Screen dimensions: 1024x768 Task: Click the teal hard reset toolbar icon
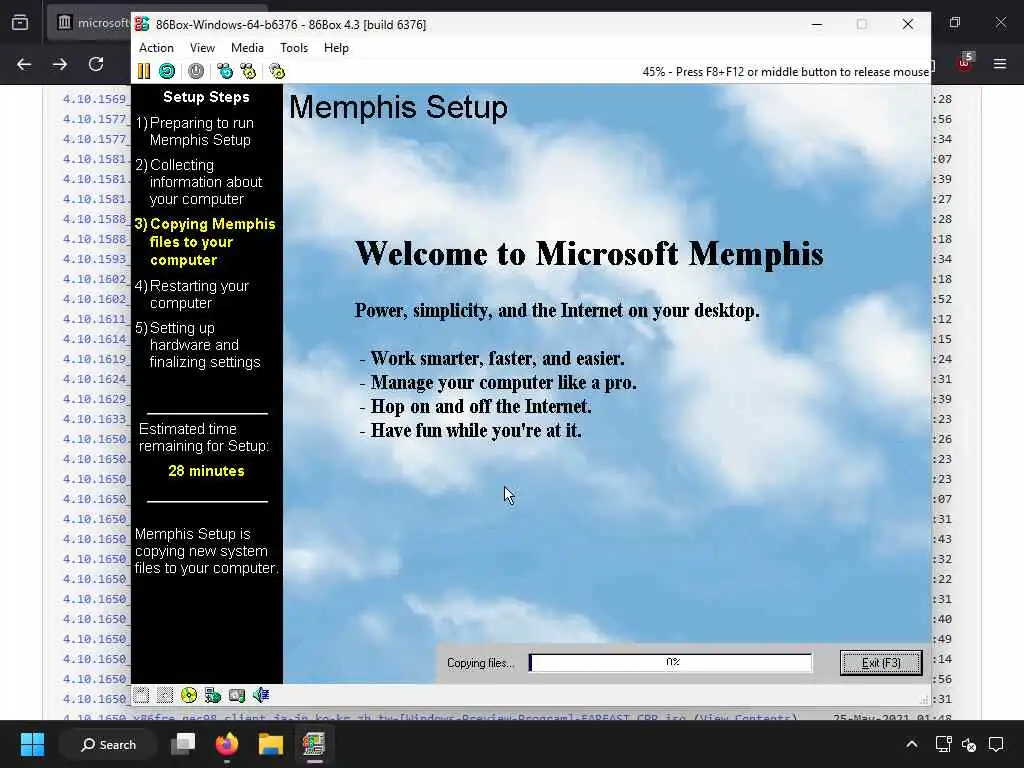[167, 71]
